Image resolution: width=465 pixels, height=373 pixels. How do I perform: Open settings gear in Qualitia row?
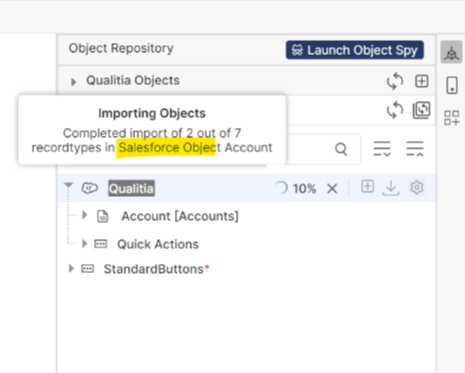[x=417, y=187]
